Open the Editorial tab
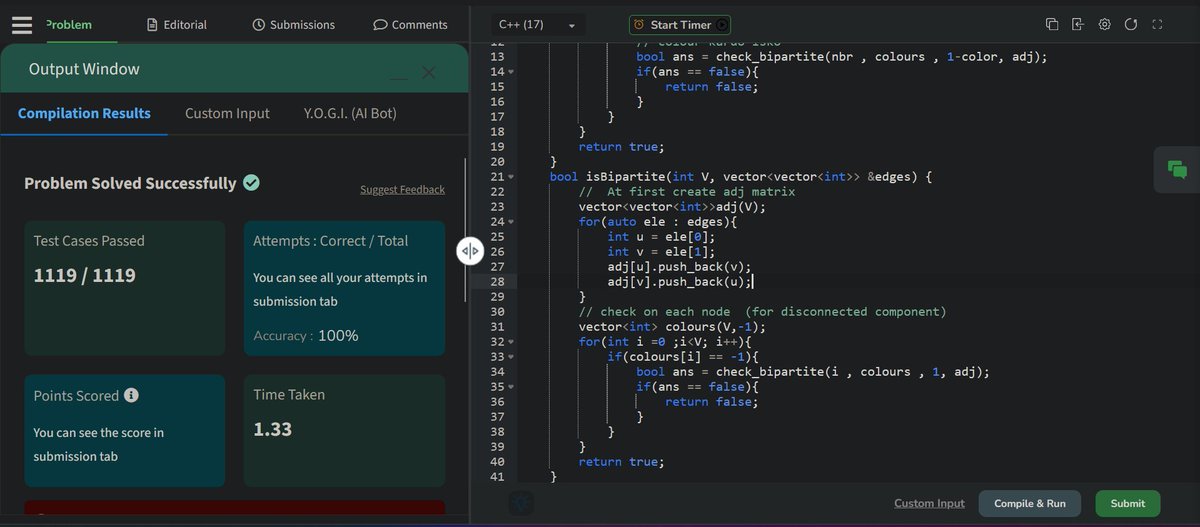Viewport: 1200px width, 527px height. click(177, 24)
